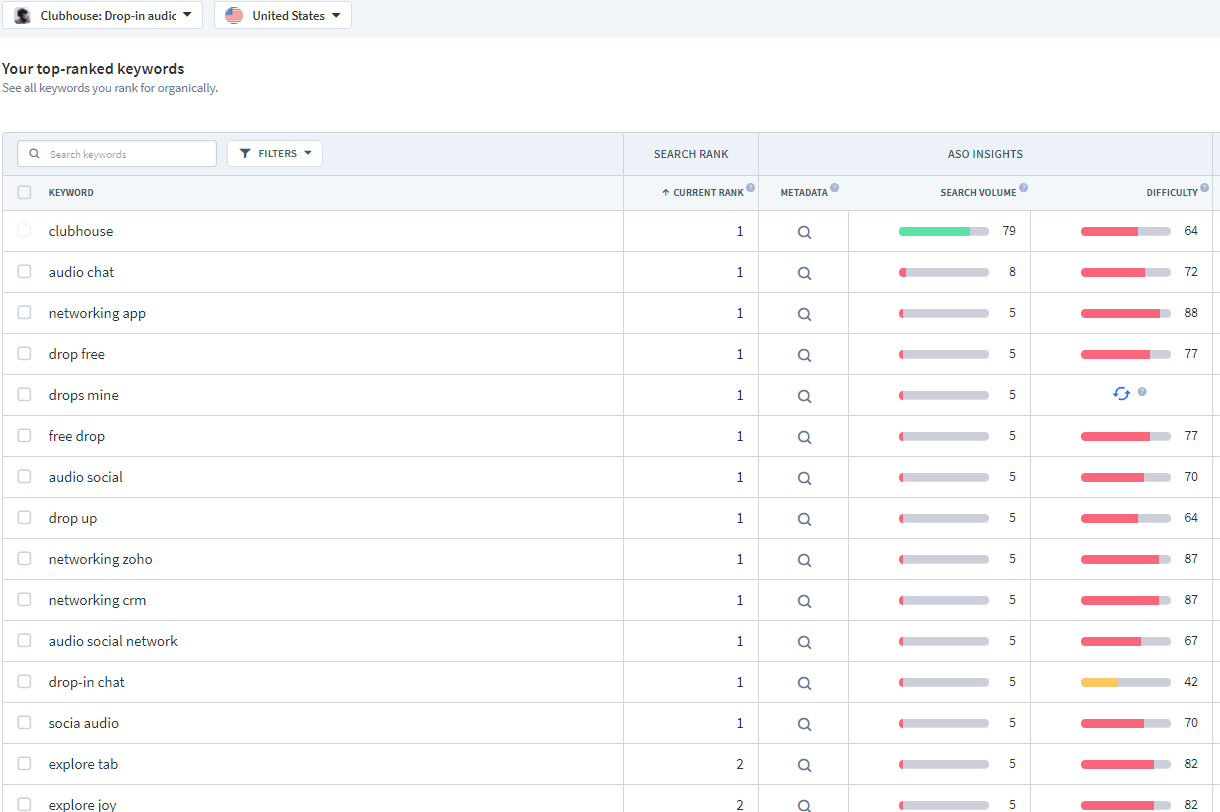Open metadata magnifier for networking crm
Screen dimensions: 1220x812
tap(804, 601)
